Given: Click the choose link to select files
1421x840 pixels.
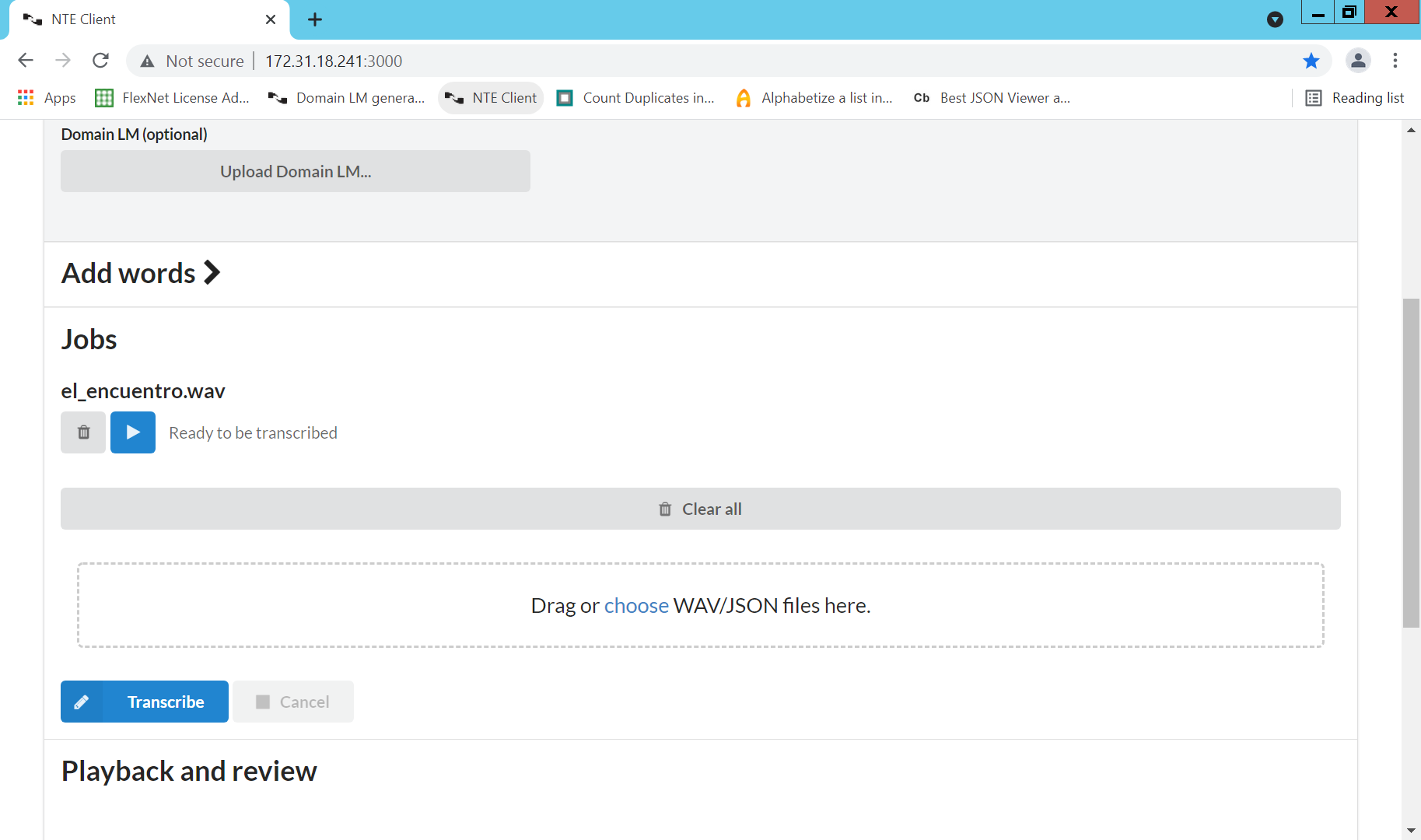Looking at the screenshot, I should (x=636, y=605).
